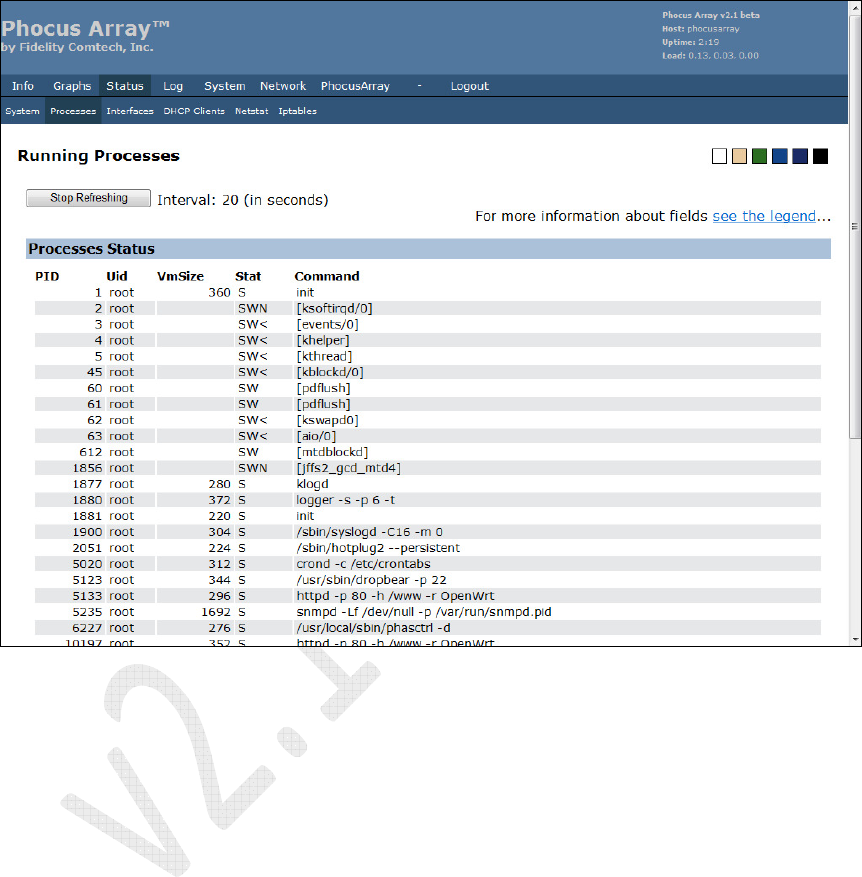Click the snmpd process command text
Viewport: 862px width, 877px height.
424,612
